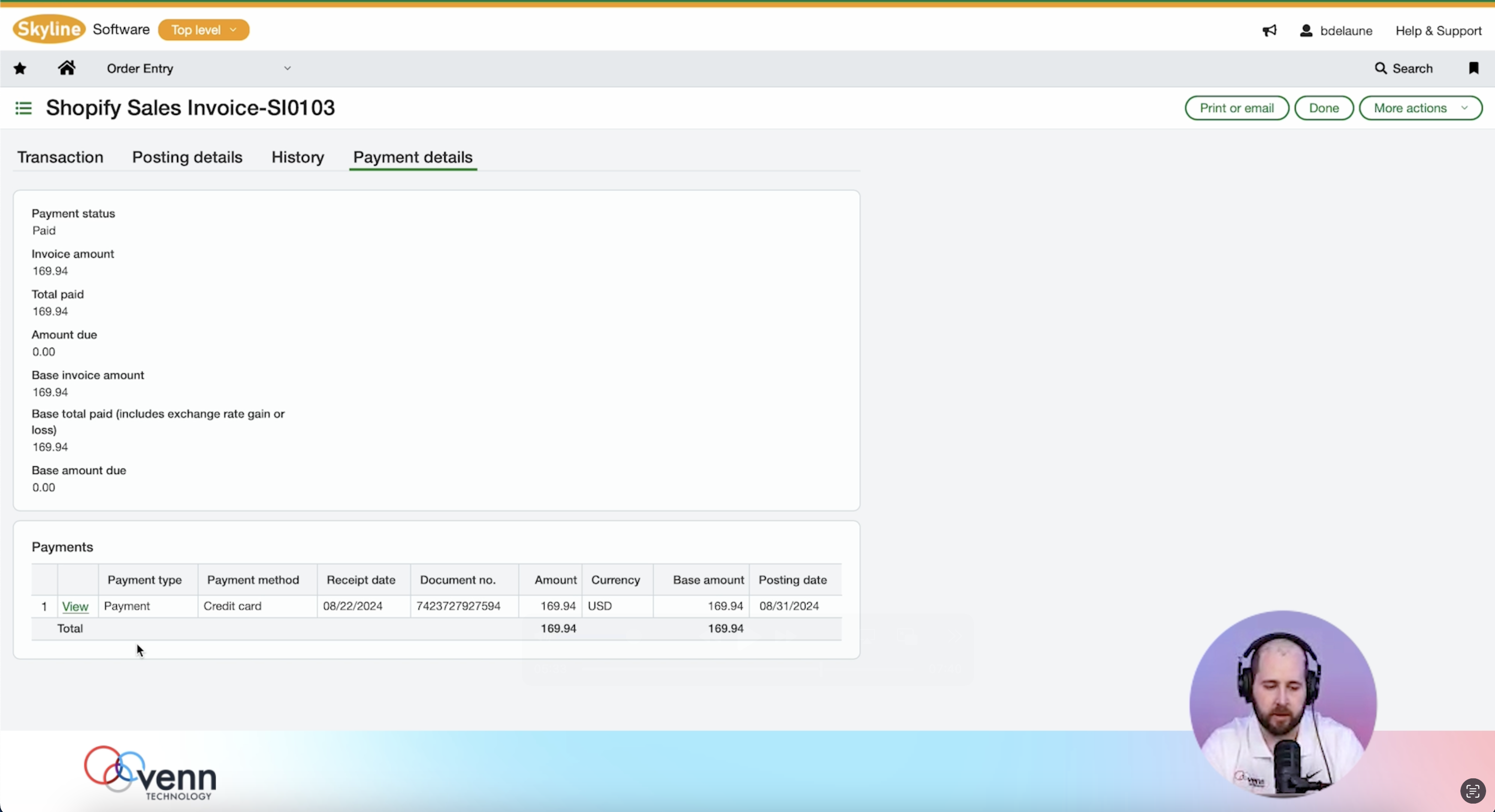Click the presenter webcam thumbnail
Screen dimensions: 1495x812
[1283, 704]
